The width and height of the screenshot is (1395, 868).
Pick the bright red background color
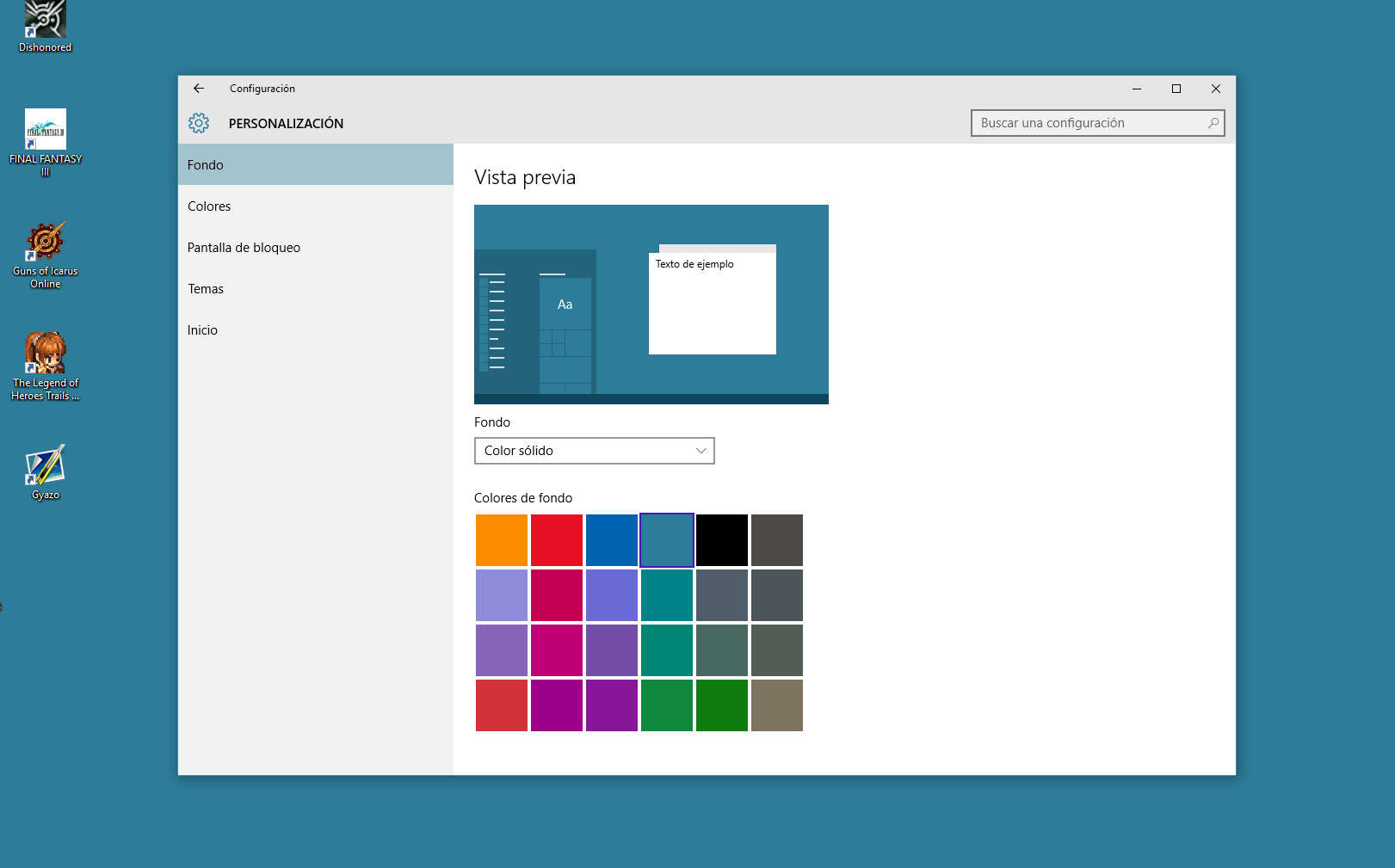(557, 540)
